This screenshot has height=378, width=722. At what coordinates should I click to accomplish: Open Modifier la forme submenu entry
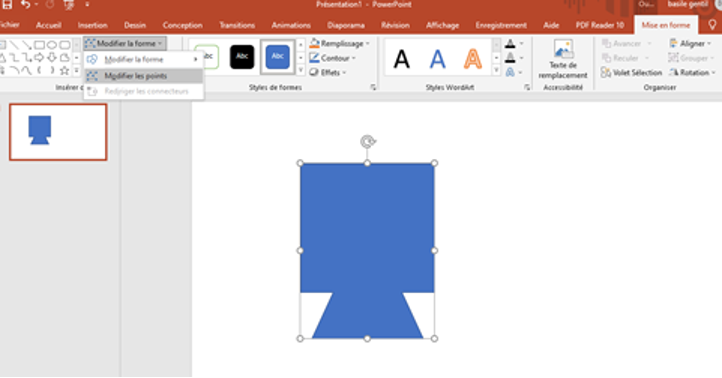coord(144,59)
